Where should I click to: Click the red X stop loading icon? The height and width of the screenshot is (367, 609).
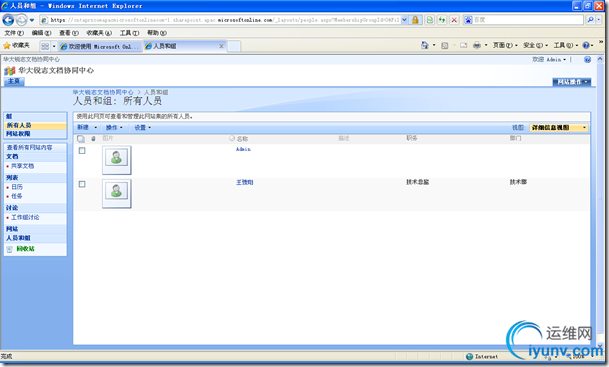click(x=454, y=20)
